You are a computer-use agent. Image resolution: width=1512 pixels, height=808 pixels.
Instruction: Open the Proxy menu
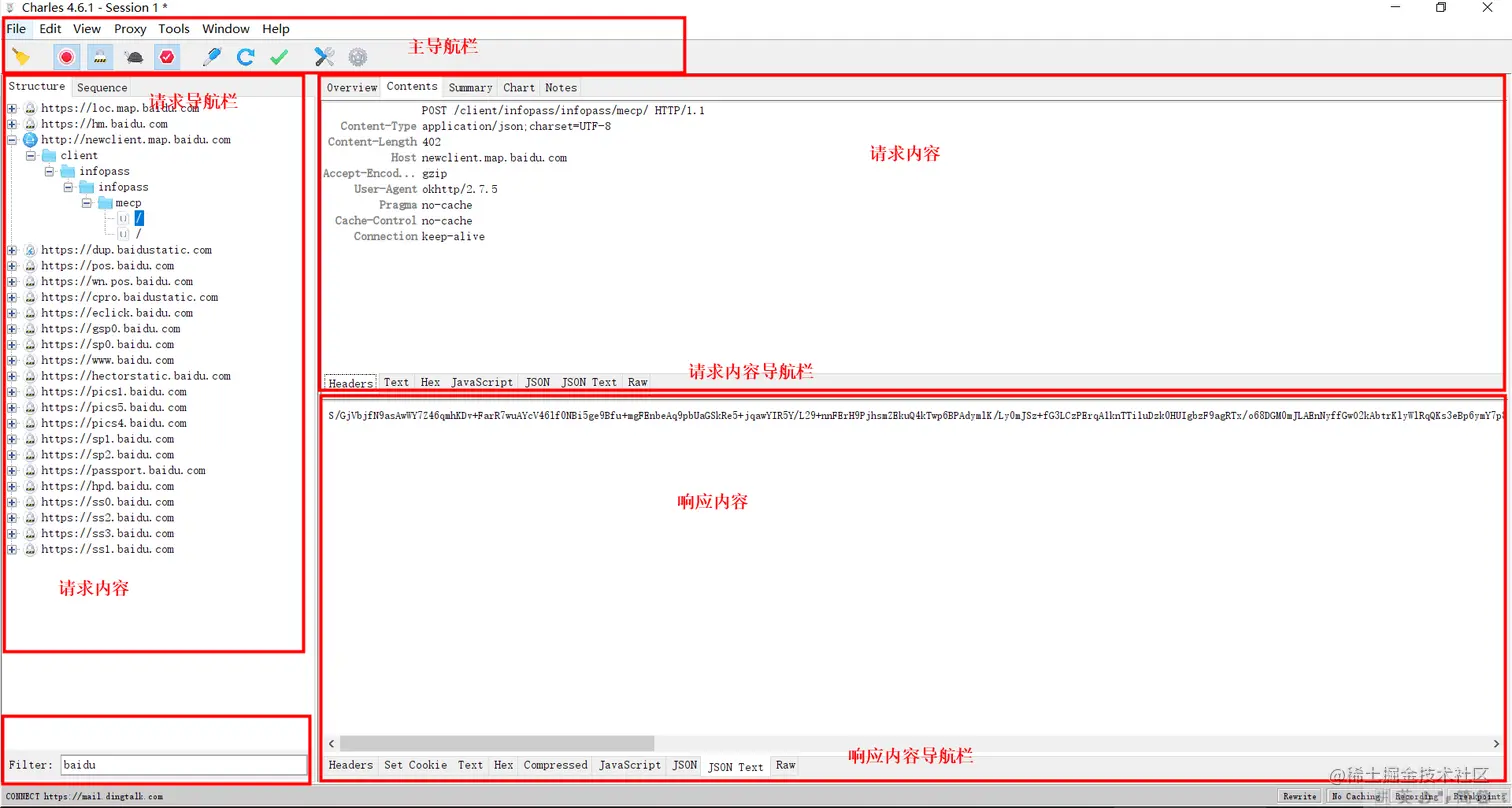point(130,29)
